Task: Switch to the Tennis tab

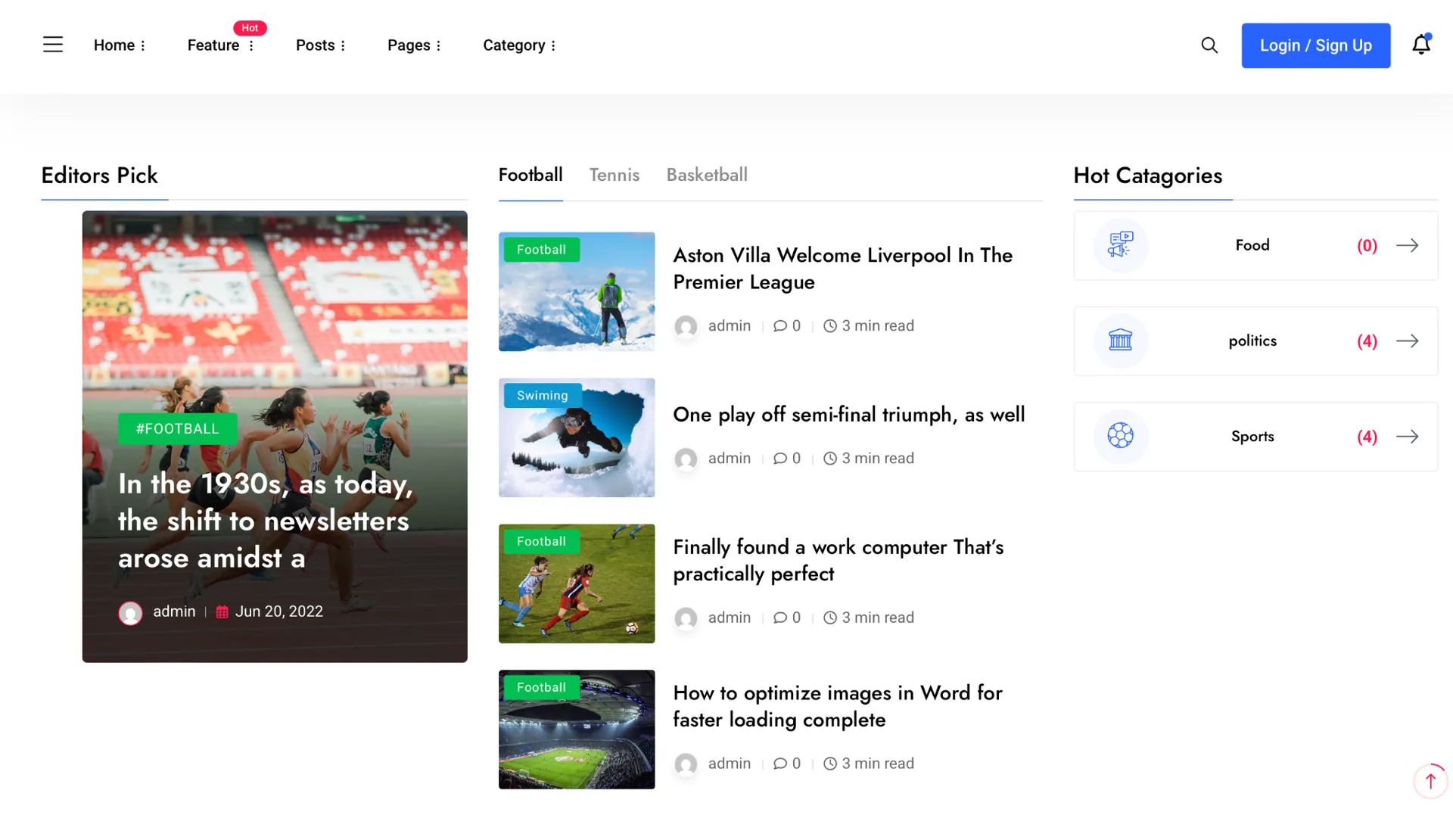Action: click(614, 175)
